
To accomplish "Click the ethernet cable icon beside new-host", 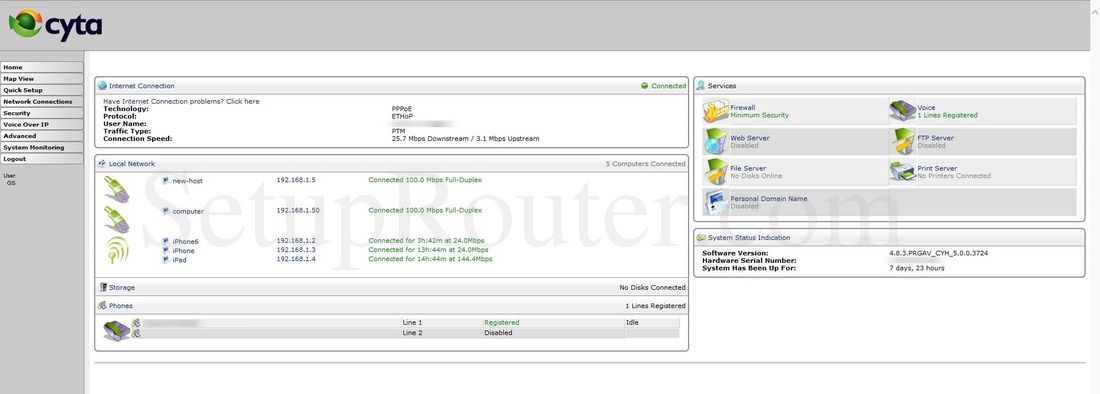I will [116, 189].
